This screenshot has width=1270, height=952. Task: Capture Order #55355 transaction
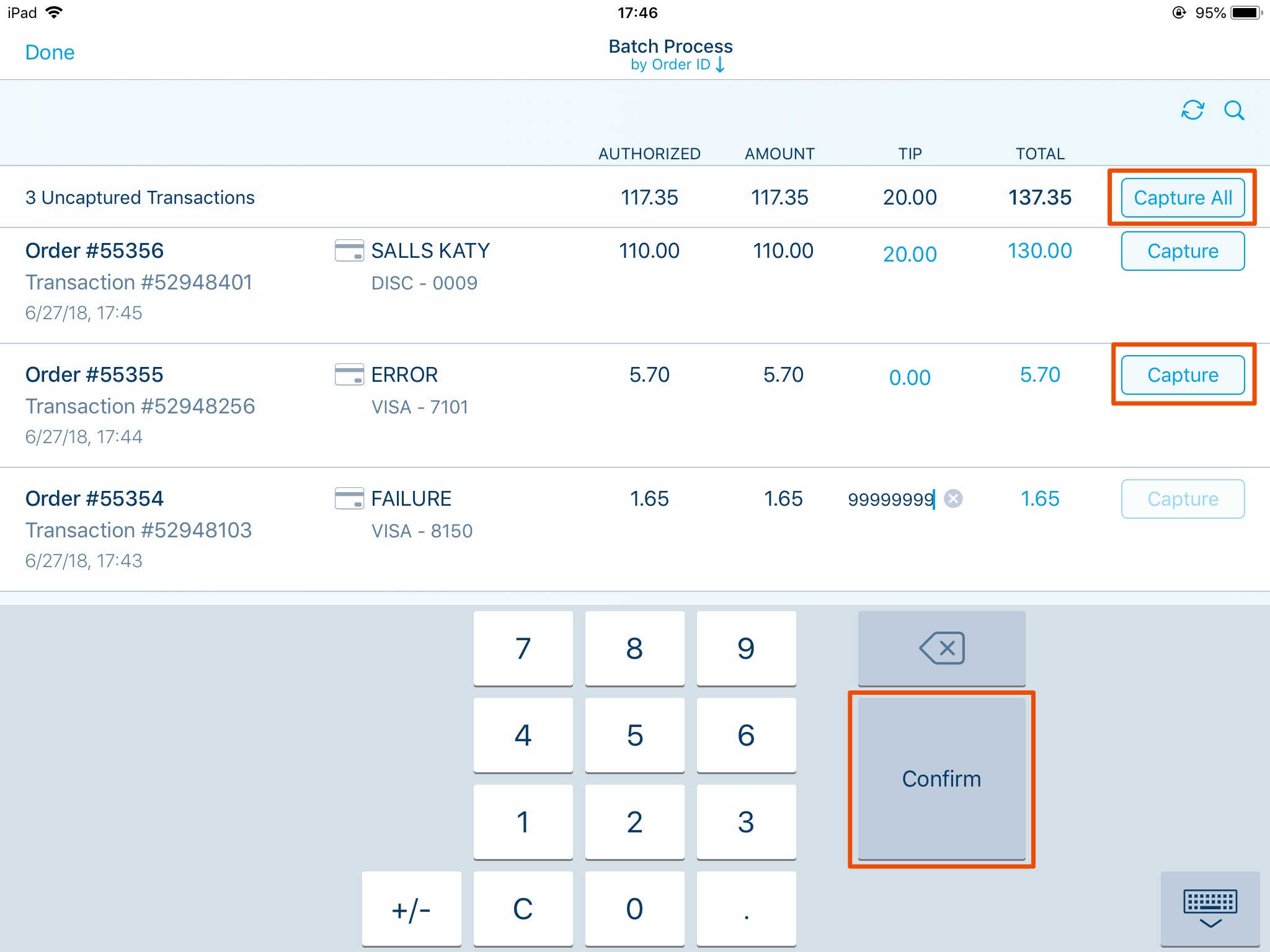click(x=1183, y=375)
